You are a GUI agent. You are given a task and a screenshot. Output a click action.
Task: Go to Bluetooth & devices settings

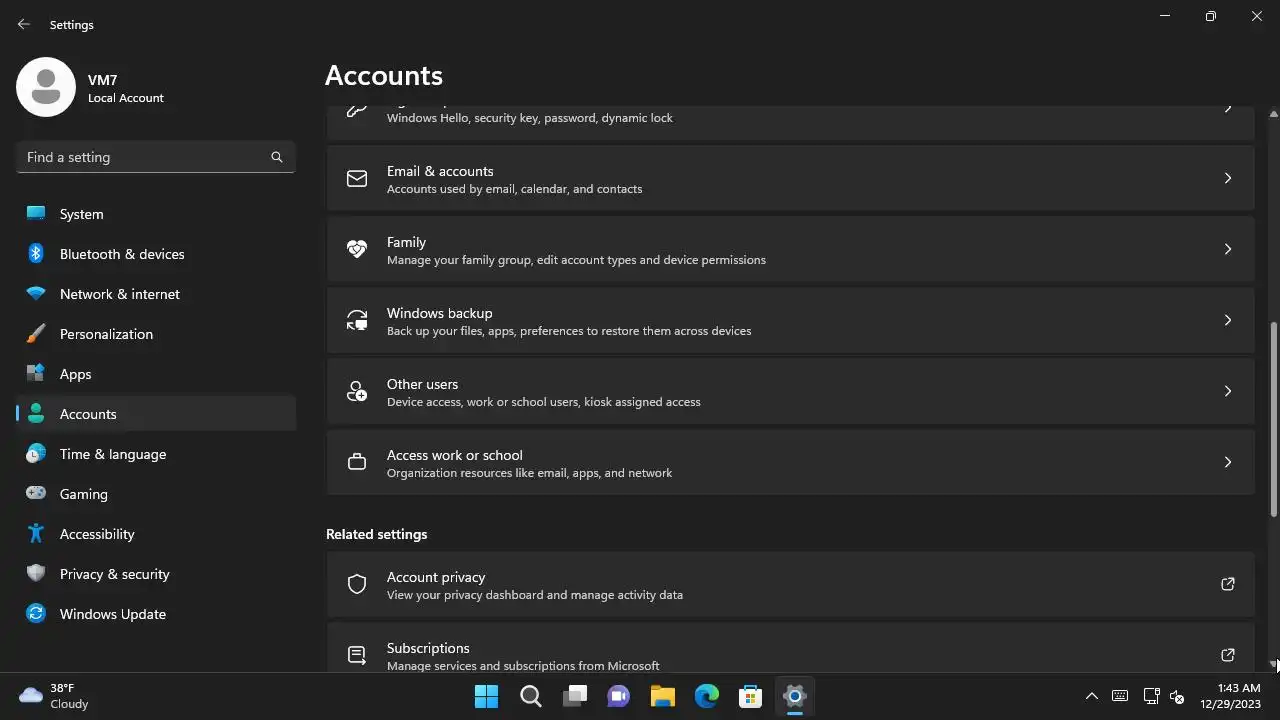click(156, 254)
